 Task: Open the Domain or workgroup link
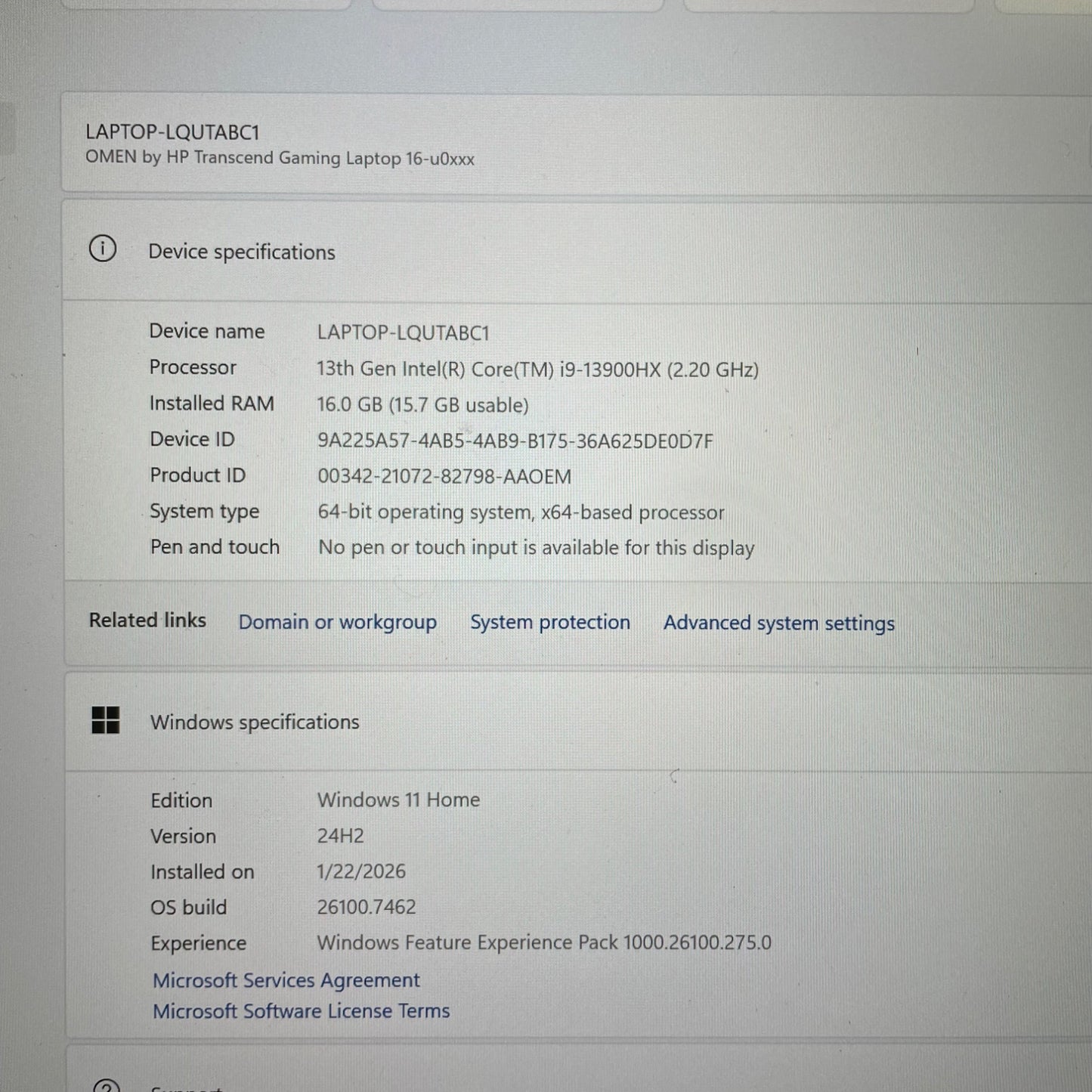[337, 622]
